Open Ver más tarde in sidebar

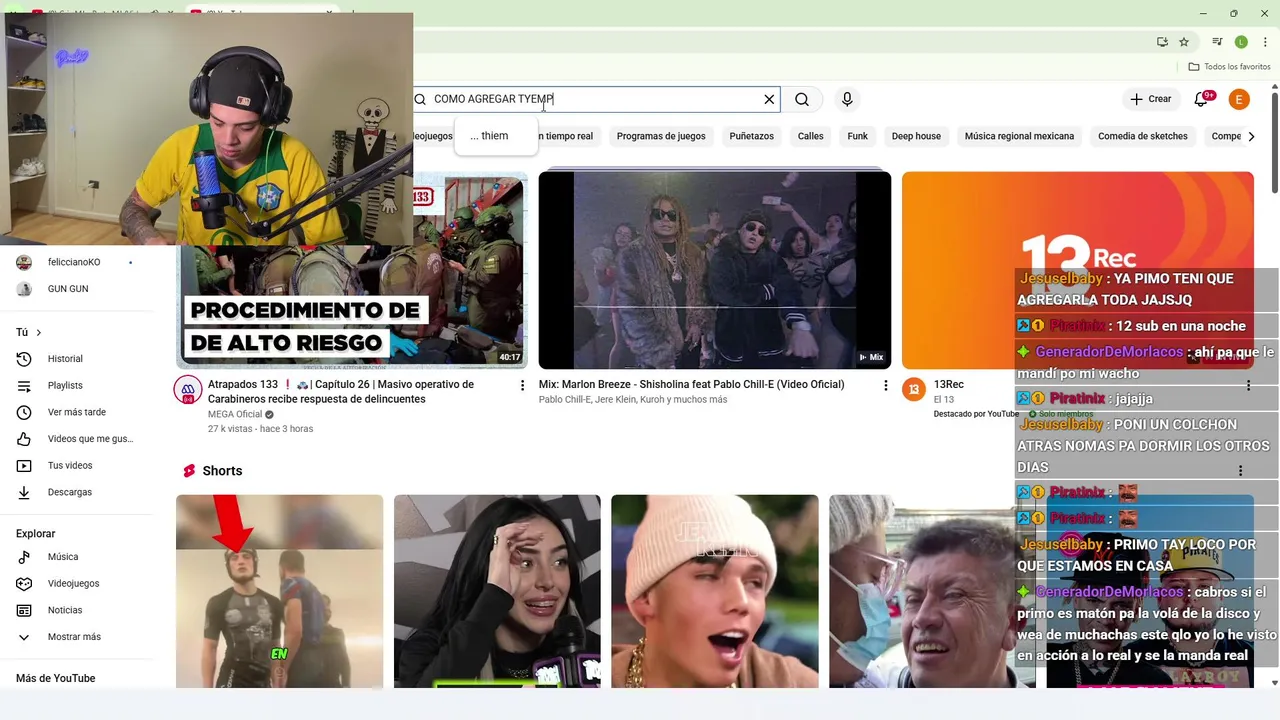tap(76, 412)
